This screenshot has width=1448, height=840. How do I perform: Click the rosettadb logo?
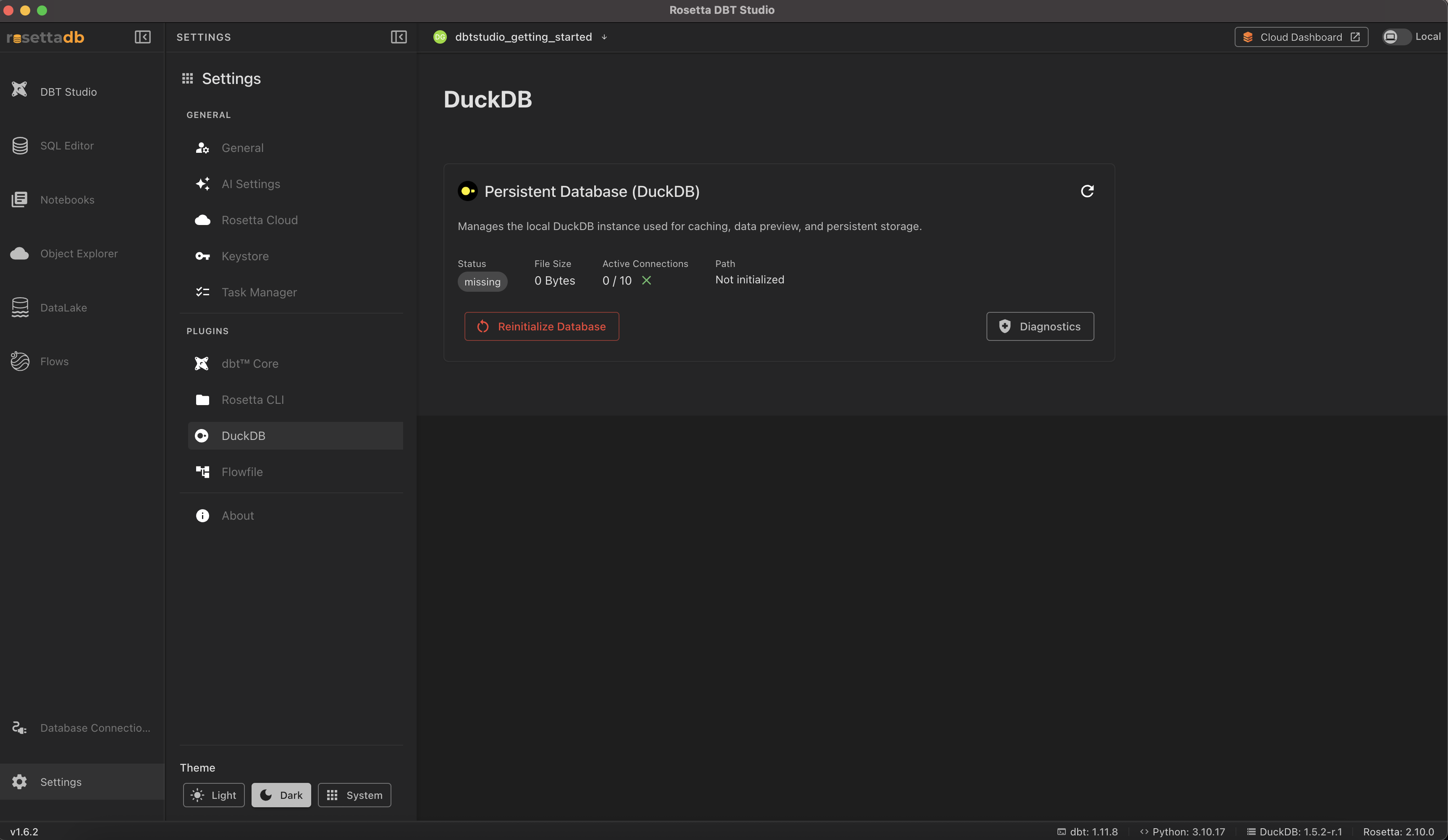tap(45, 37)
